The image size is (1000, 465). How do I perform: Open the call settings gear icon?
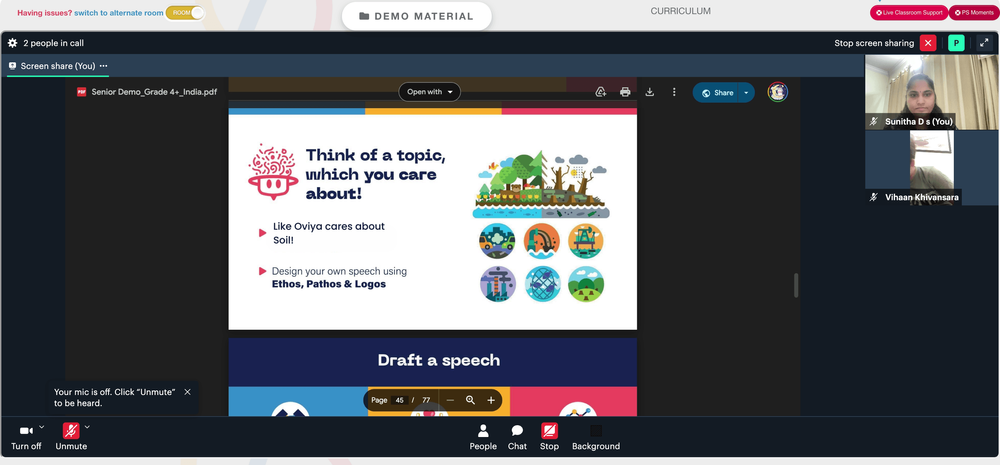[x=12, y=43]
